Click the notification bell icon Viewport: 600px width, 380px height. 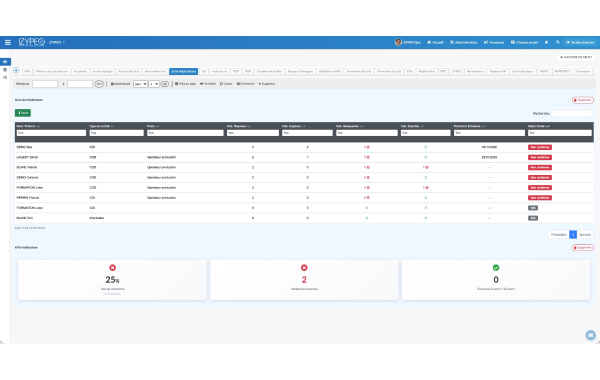point(546,42)
